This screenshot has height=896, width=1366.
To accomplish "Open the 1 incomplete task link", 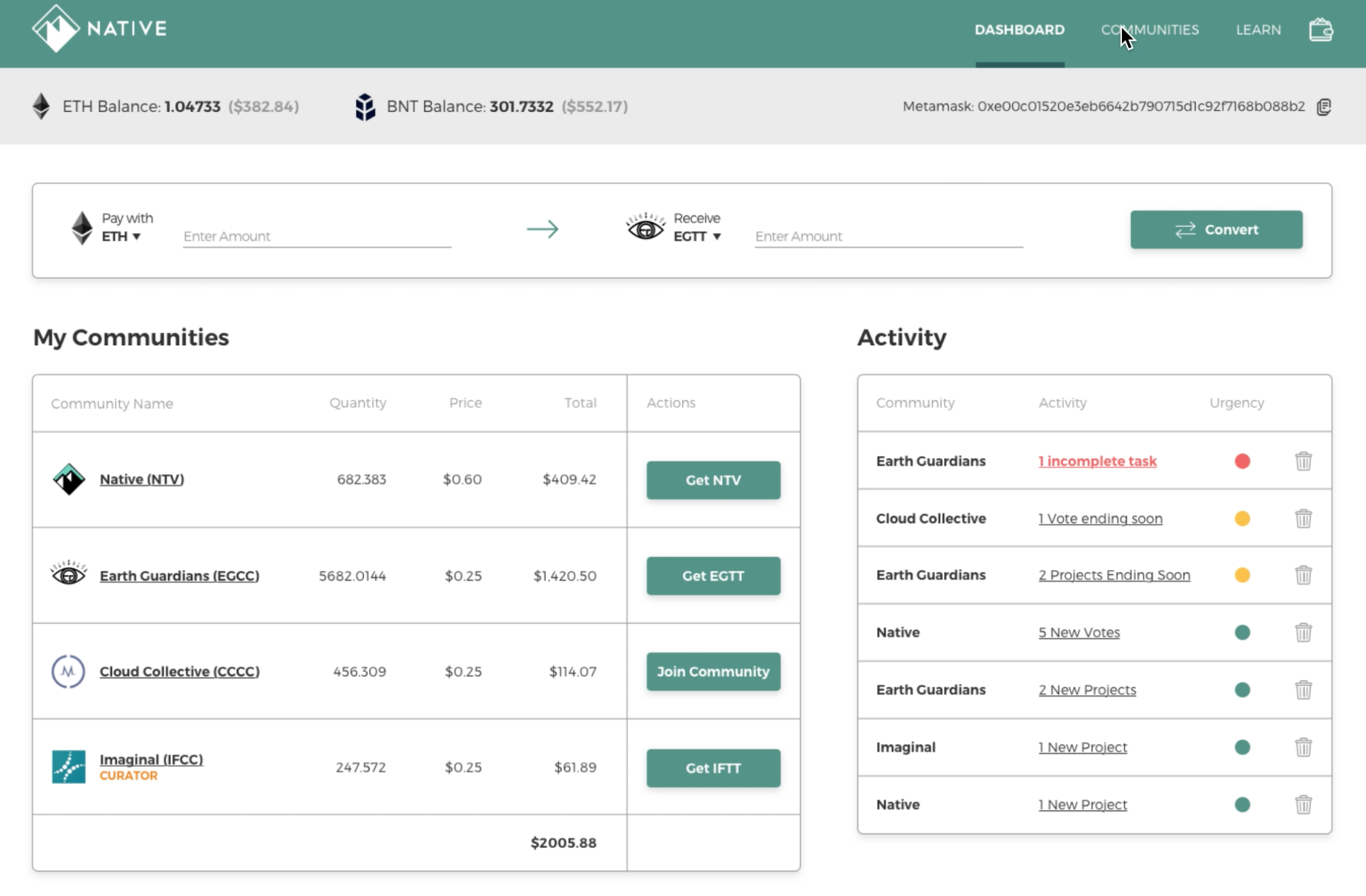I will (1097, 461).
